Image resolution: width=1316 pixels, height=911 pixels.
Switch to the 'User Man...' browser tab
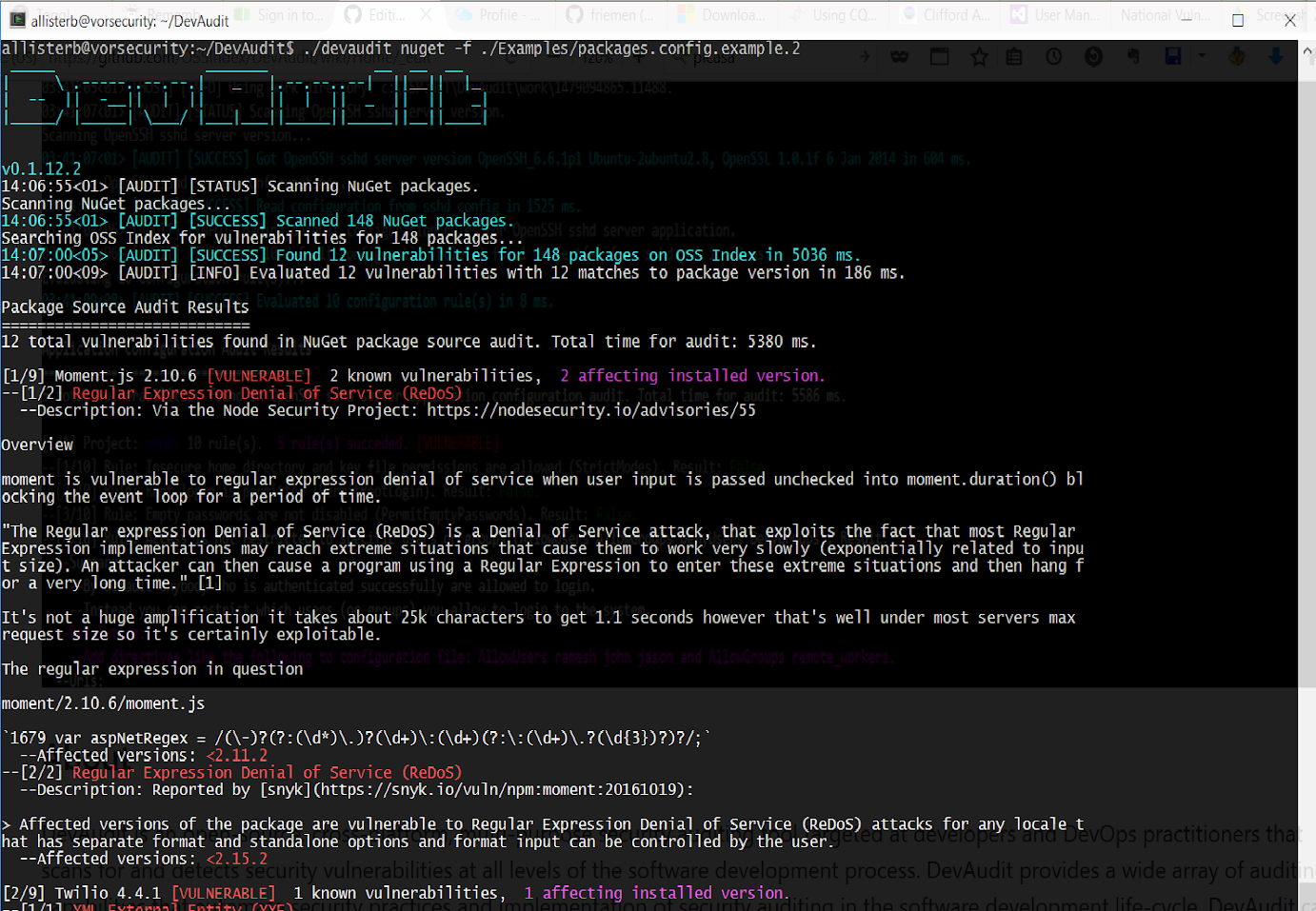point(1054,15)
